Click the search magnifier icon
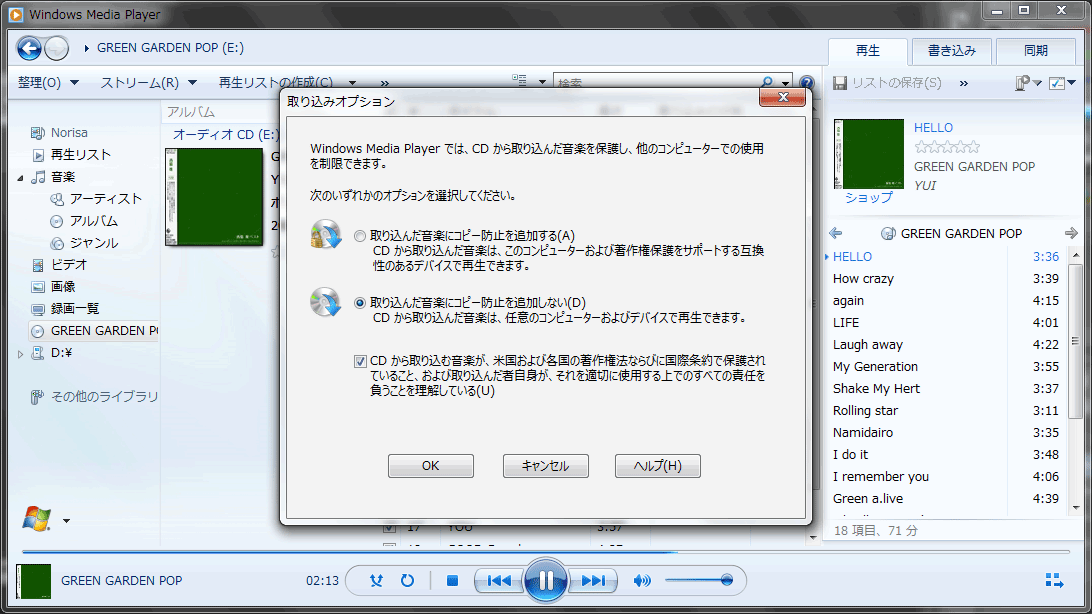This screenshot has width=1092, height=614. pos(767,82)
